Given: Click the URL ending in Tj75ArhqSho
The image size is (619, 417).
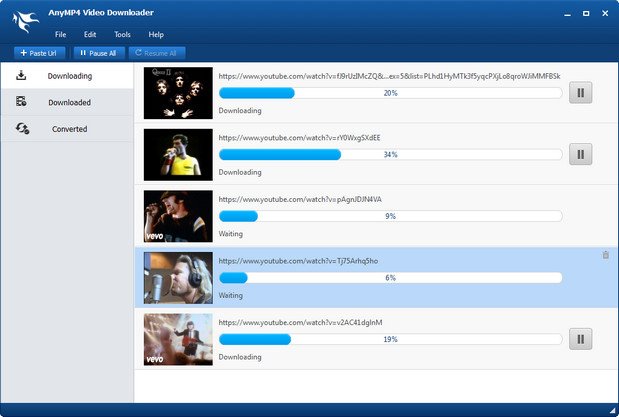Looking at the screenshot, I should pyautogui.click(x=298, y=261).
